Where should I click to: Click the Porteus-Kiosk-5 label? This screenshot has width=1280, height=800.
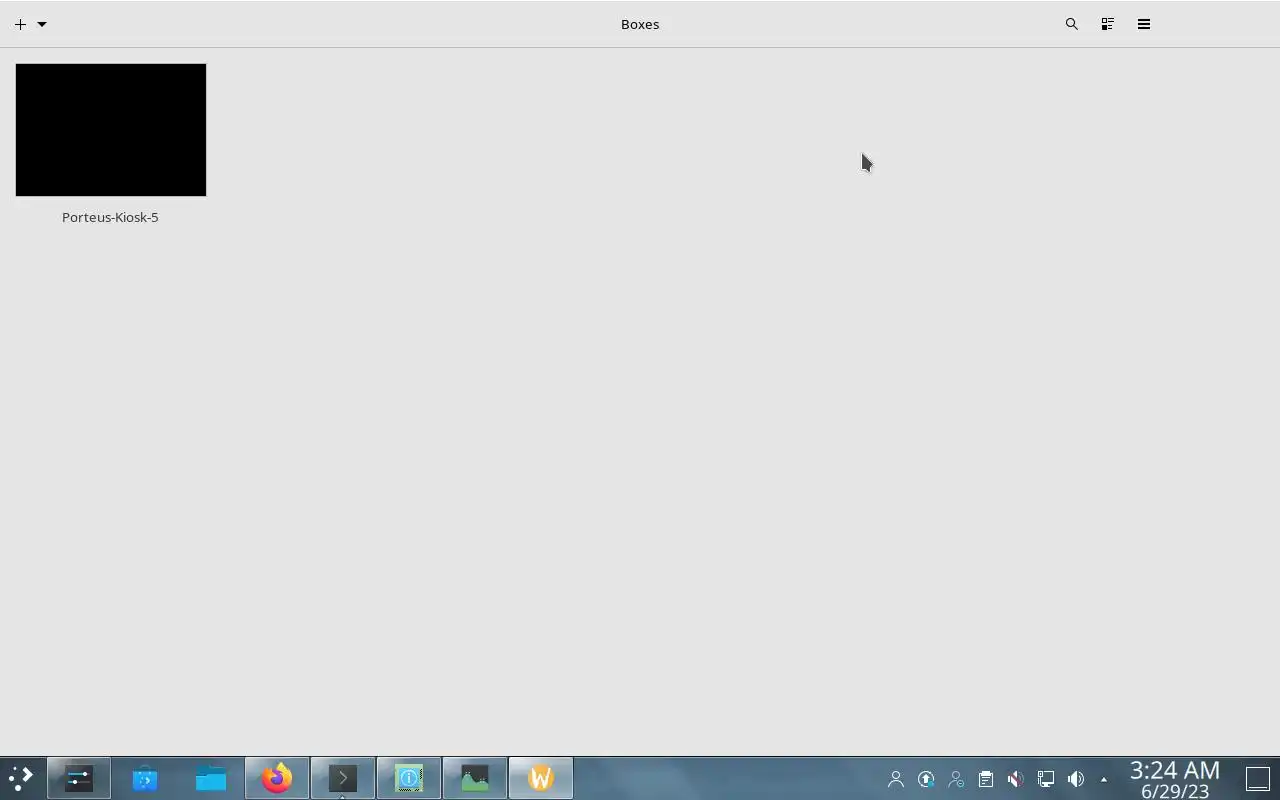(110, 217)
